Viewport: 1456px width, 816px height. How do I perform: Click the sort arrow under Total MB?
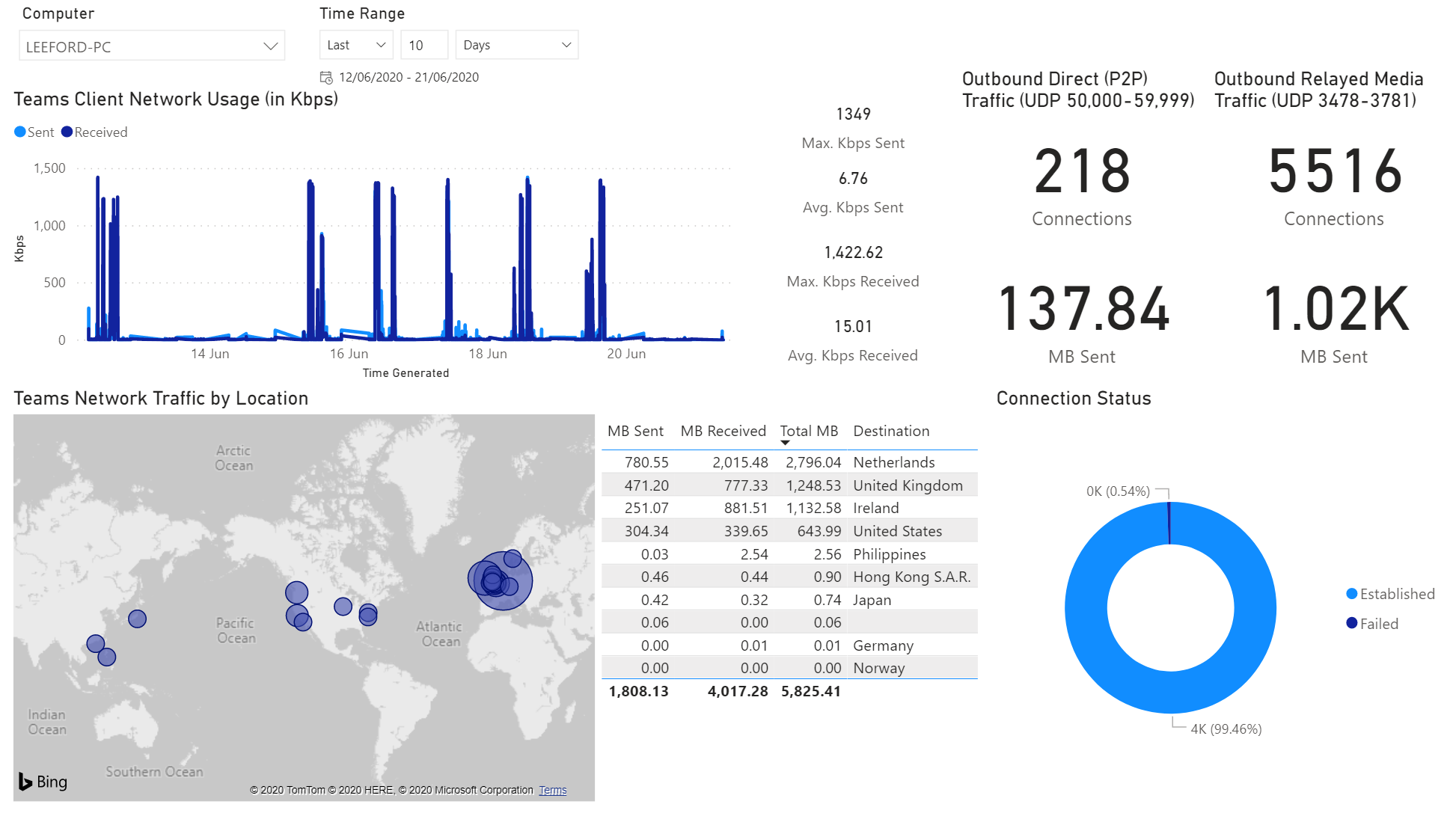click(x=785, y=443)
